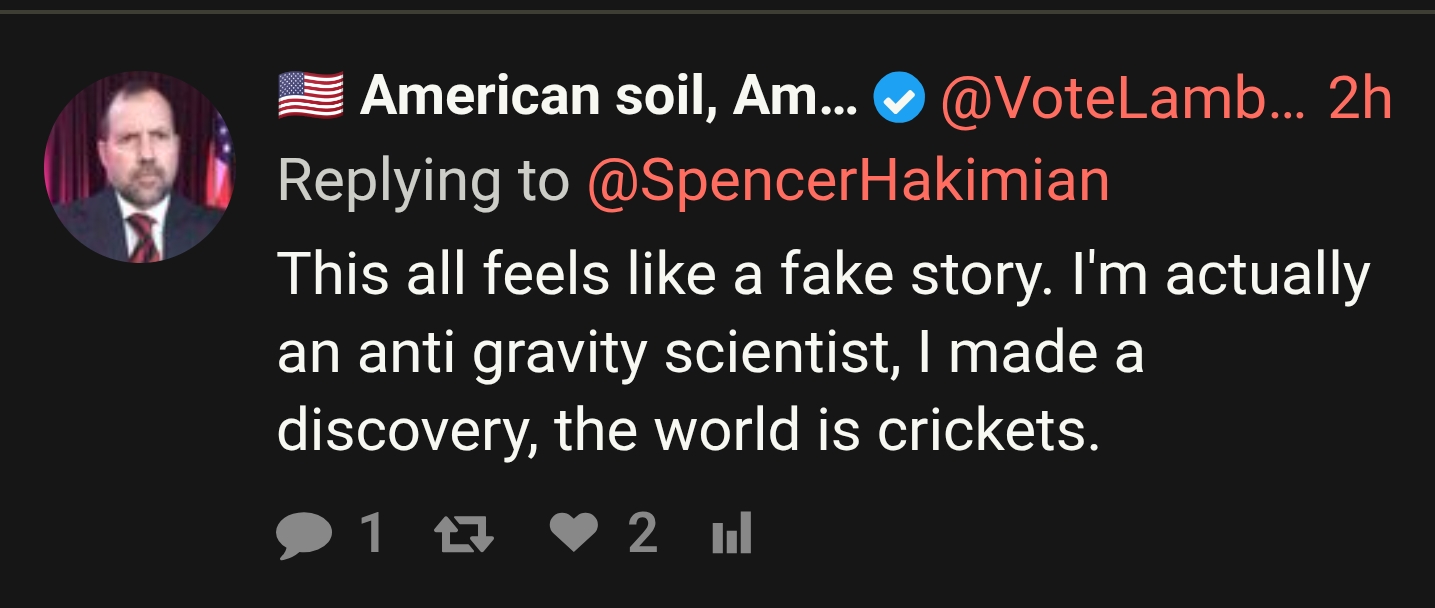The width and height of the screenshot is (1435, 608).
Task: Open the @SpencerHakimian mention link
Action: [848, 180]
